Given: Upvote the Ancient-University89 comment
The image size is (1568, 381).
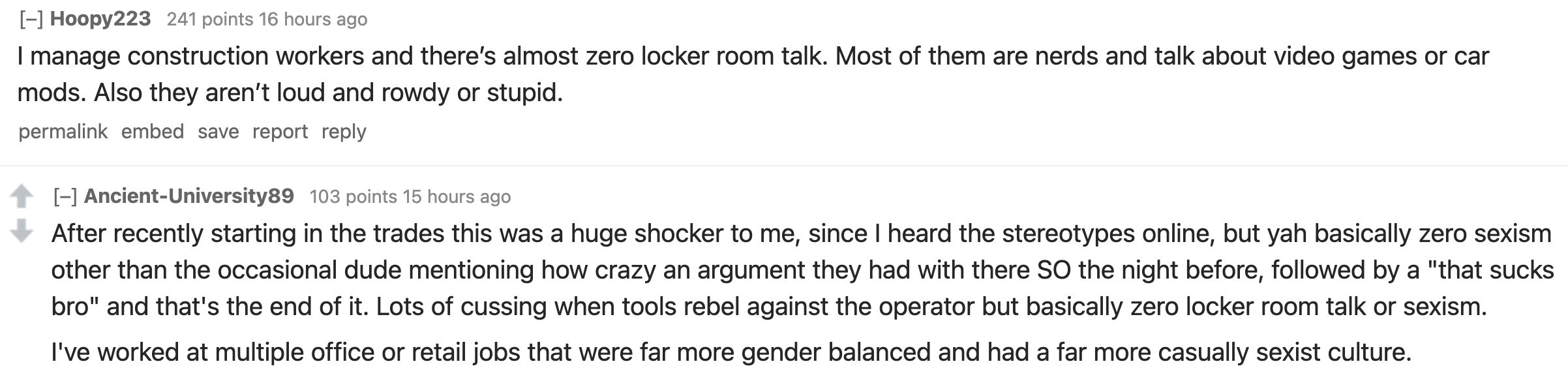Looking at the screenshot, I should coord(22,196).
